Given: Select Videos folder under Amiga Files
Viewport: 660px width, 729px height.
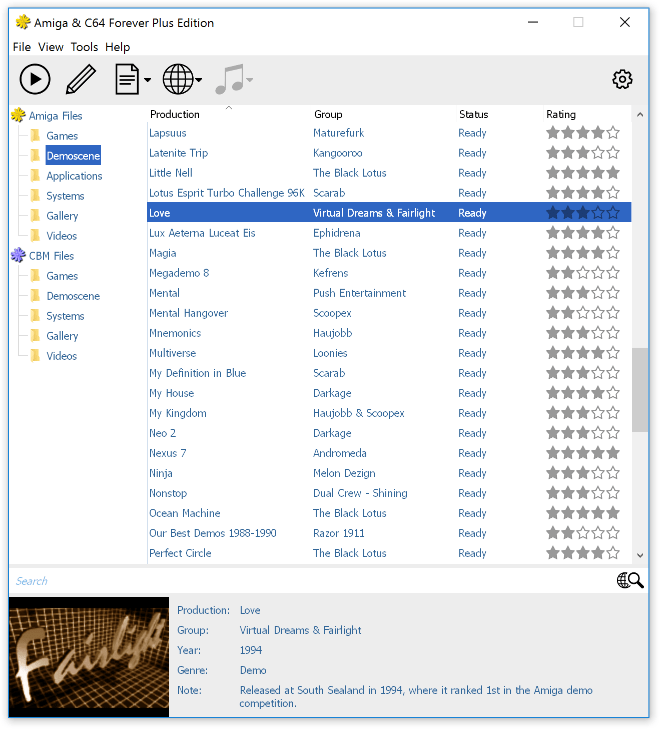Looking at the screenshot, I should [61, 236].
